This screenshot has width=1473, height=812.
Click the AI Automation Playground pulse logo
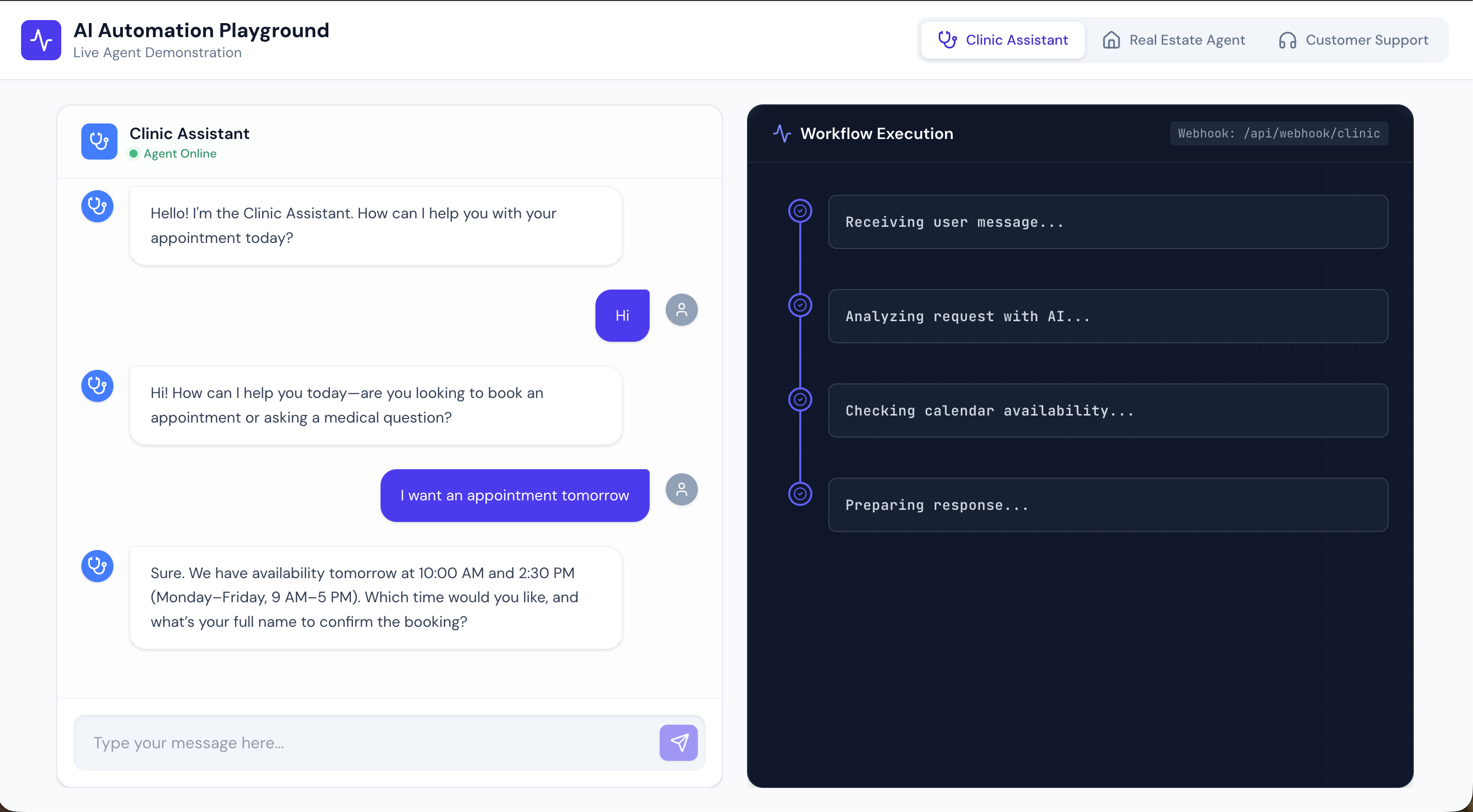pos(41,40)
